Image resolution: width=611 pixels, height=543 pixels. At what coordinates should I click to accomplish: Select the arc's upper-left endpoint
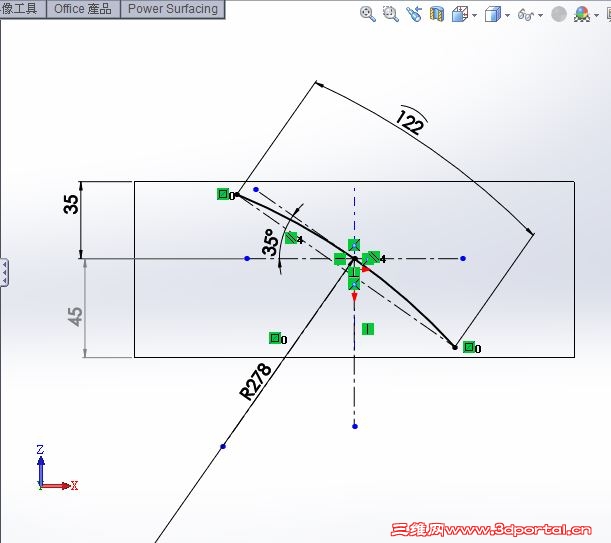click(x=237, y=194)
